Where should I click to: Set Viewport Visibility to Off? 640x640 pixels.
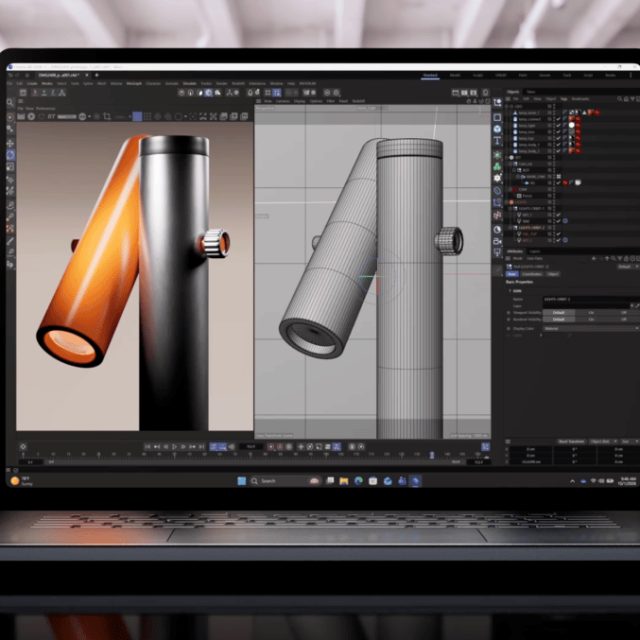click(x=624, y=312)
